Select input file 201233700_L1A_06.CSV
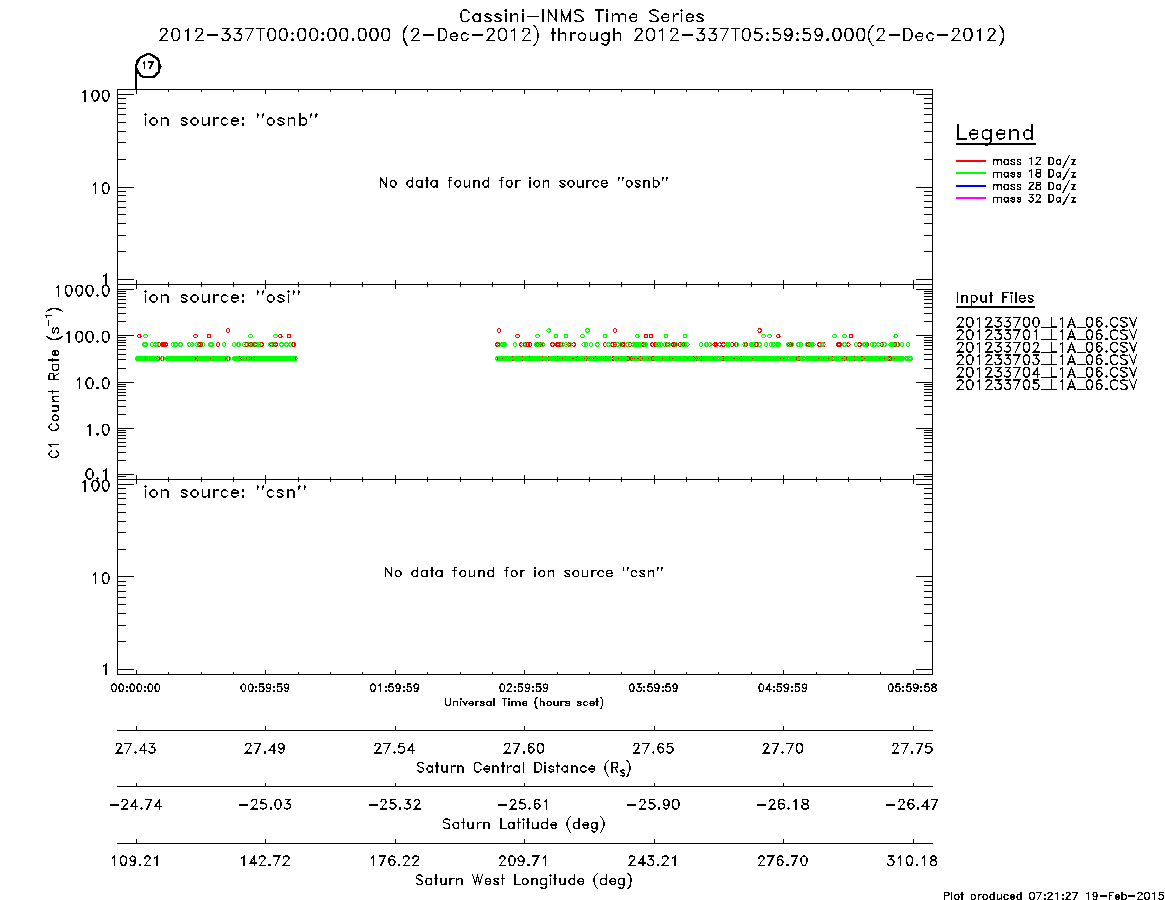1165x900 pixels. (x=1046, y=323)
